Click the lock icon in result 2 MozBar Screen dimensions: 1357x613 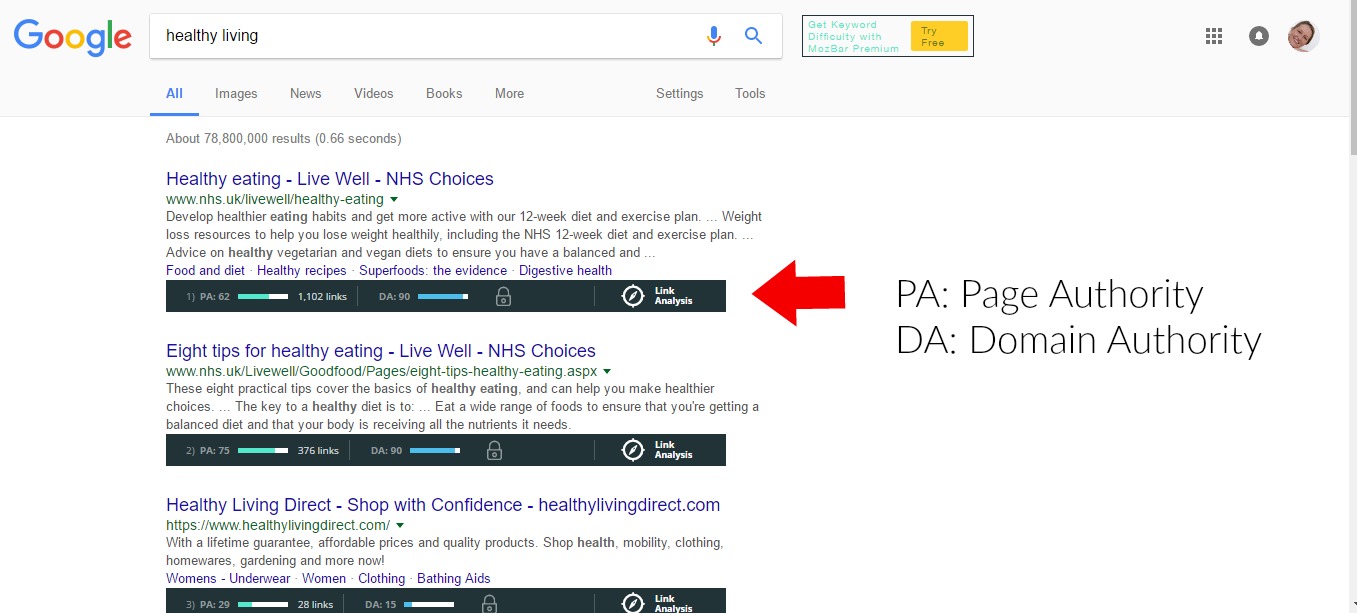click(x=494, y=450)
